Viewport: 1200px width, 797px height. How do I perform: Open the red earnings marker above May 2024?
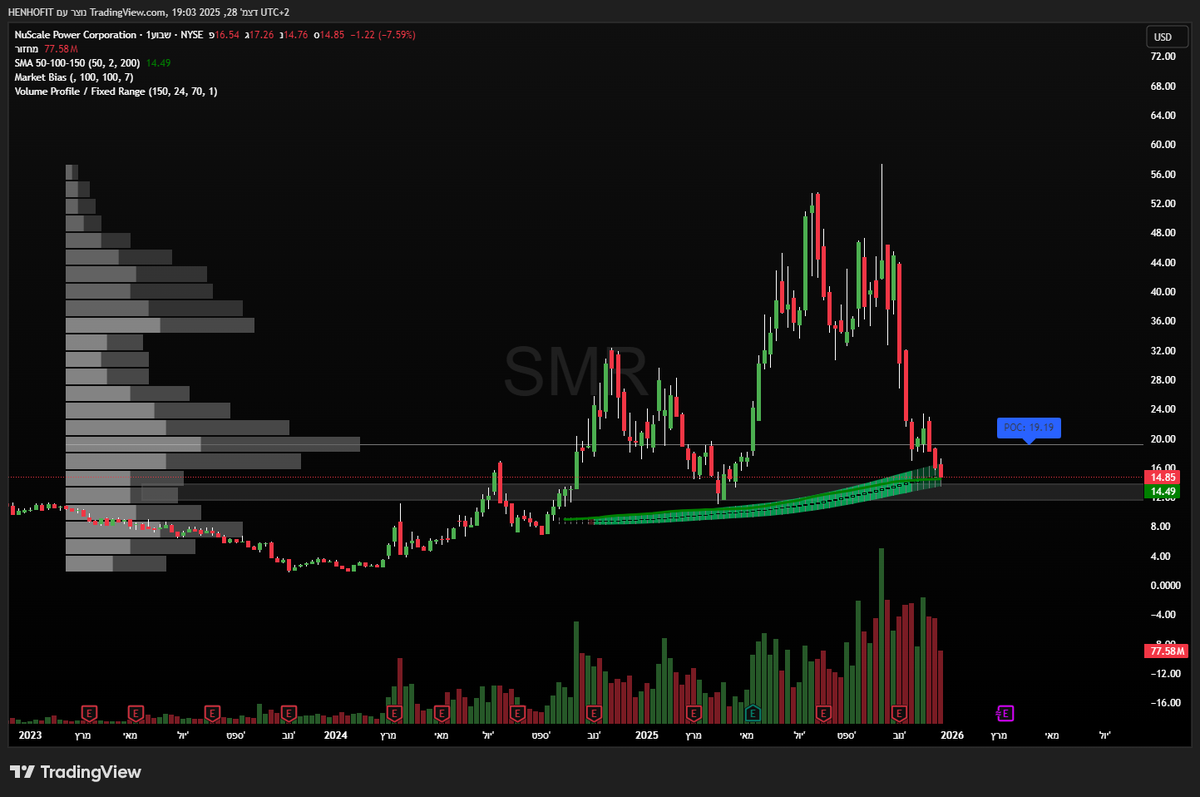(x=440, y=713)
